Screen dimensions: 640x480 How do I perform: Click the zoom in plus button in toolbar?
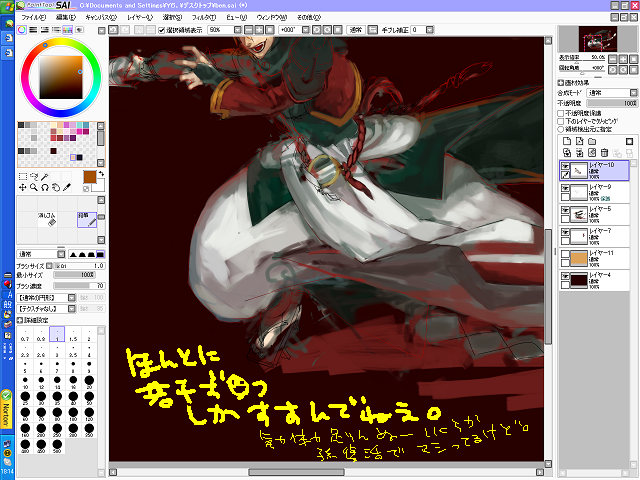(x=259, y=30)
